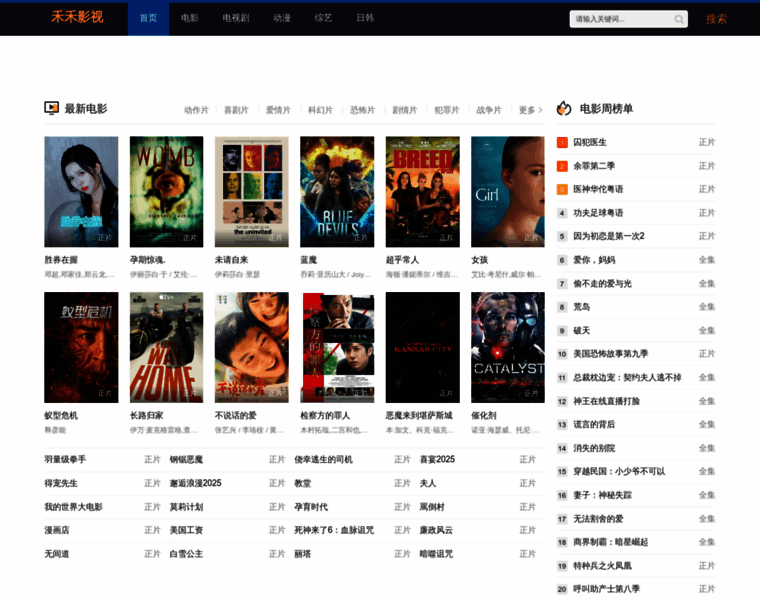
Task: Open the 不说话的爱 movie poster
Action: (x=252, y=347)
